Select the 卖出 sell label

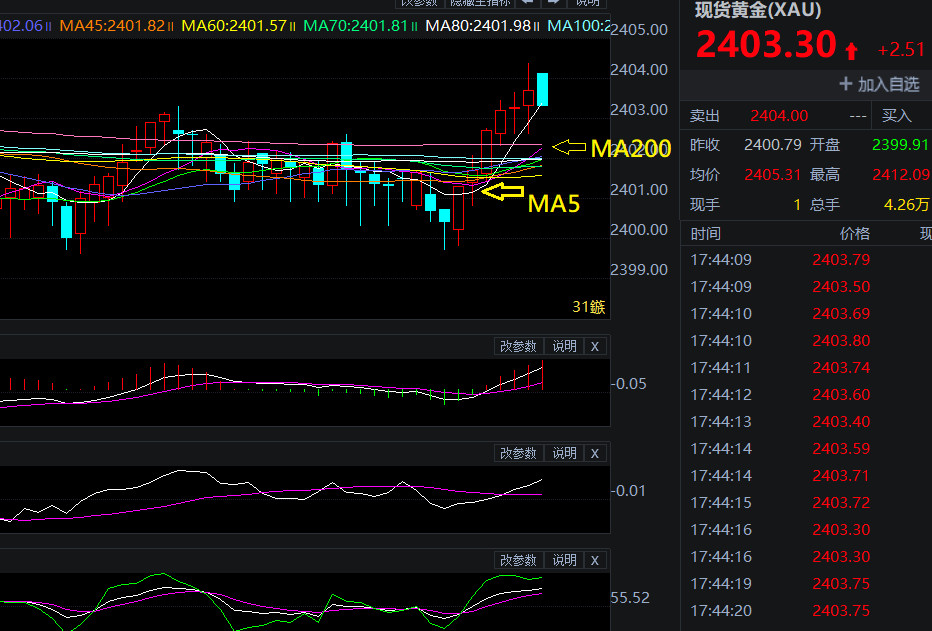[x=705, y=116]
